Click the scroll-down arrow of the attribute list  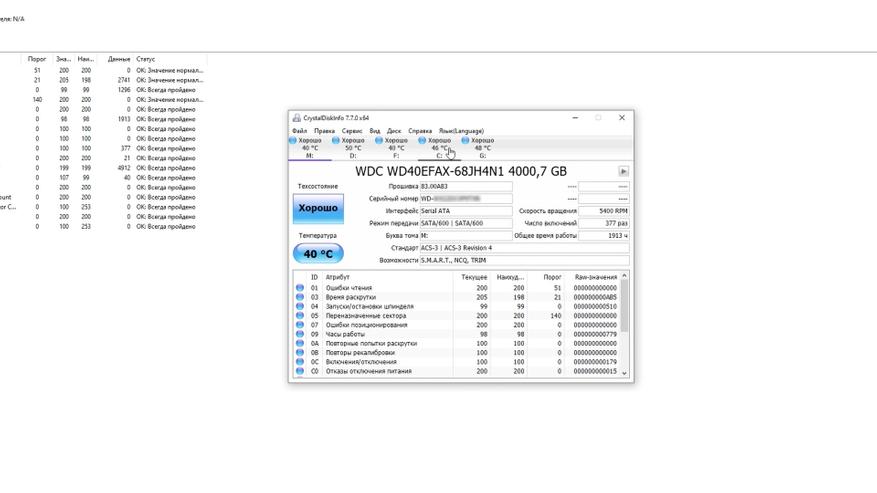pos(624,373)
